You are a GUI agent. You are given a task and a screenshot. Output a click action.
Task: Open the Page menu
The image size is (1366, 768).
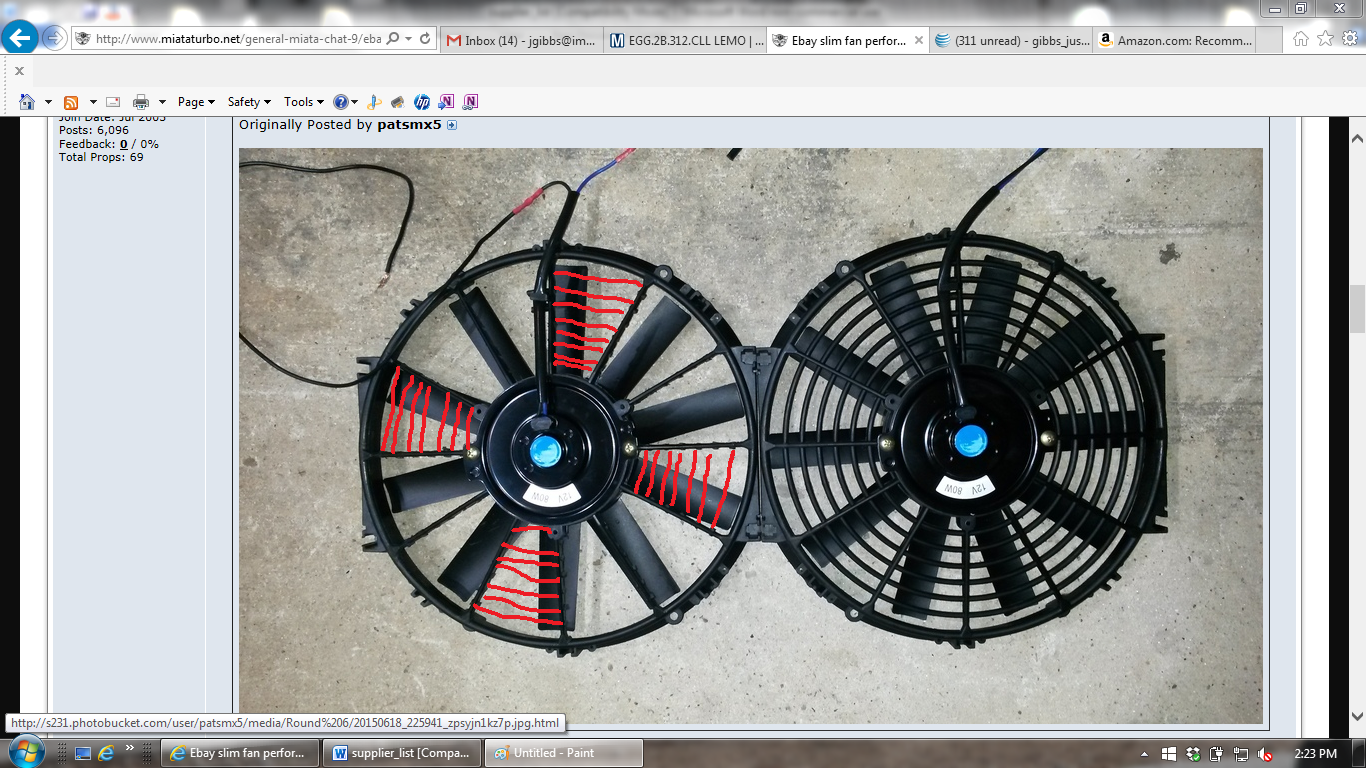pos(196,102)
